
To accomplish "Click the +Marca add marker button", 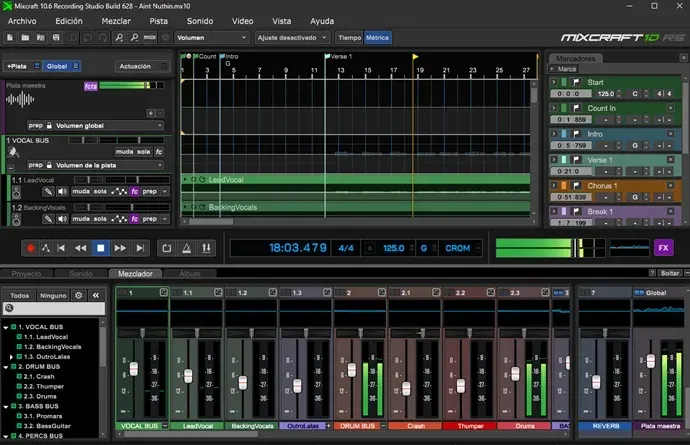I will point(564,69).
